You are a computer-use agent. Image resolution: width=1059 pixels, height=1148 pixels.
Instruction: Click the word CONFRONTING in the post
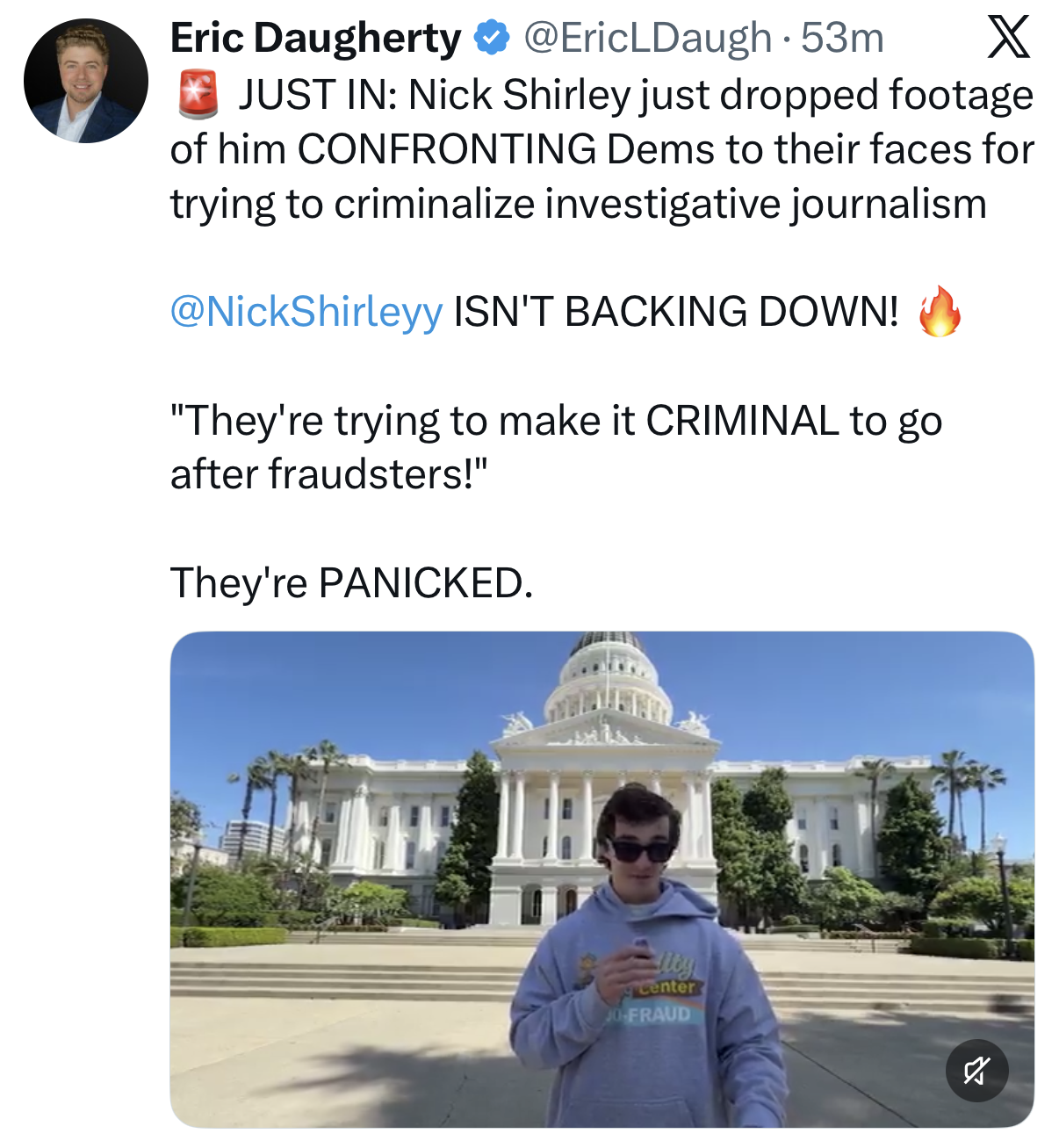447,149
